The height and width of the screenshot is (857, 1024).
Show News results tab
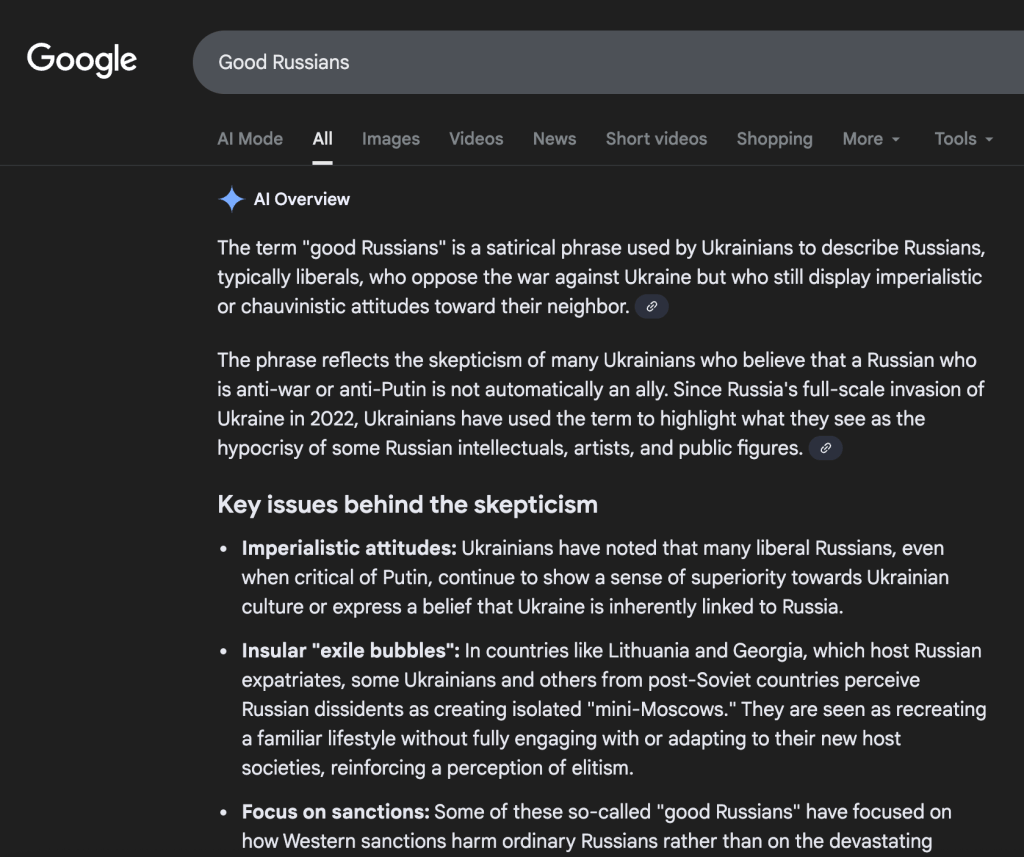[554, 139]
